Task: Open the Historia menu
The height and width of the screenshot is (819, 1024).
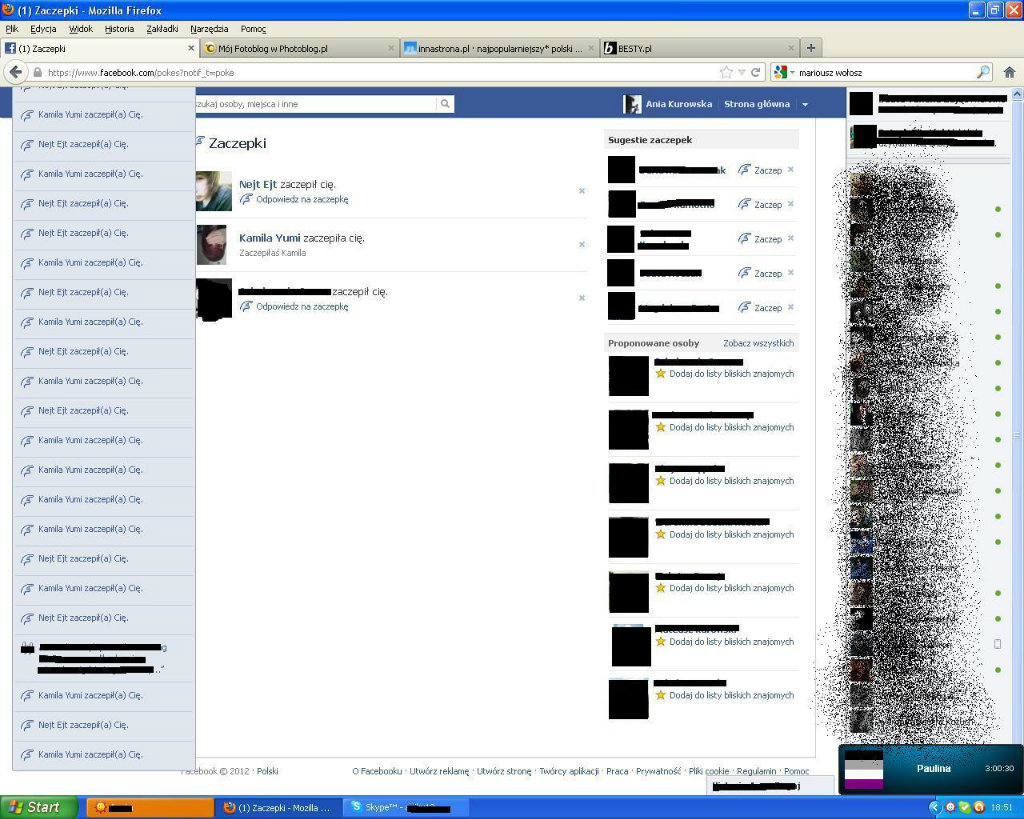Action: [120, 29]
